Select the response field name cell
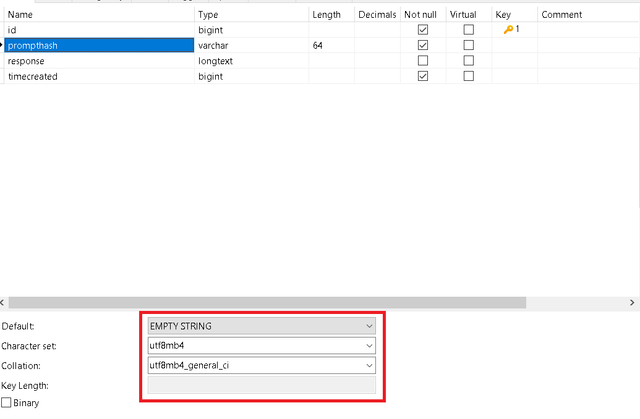This screenshot has width=640, height=419. click(x=99, y=61)
